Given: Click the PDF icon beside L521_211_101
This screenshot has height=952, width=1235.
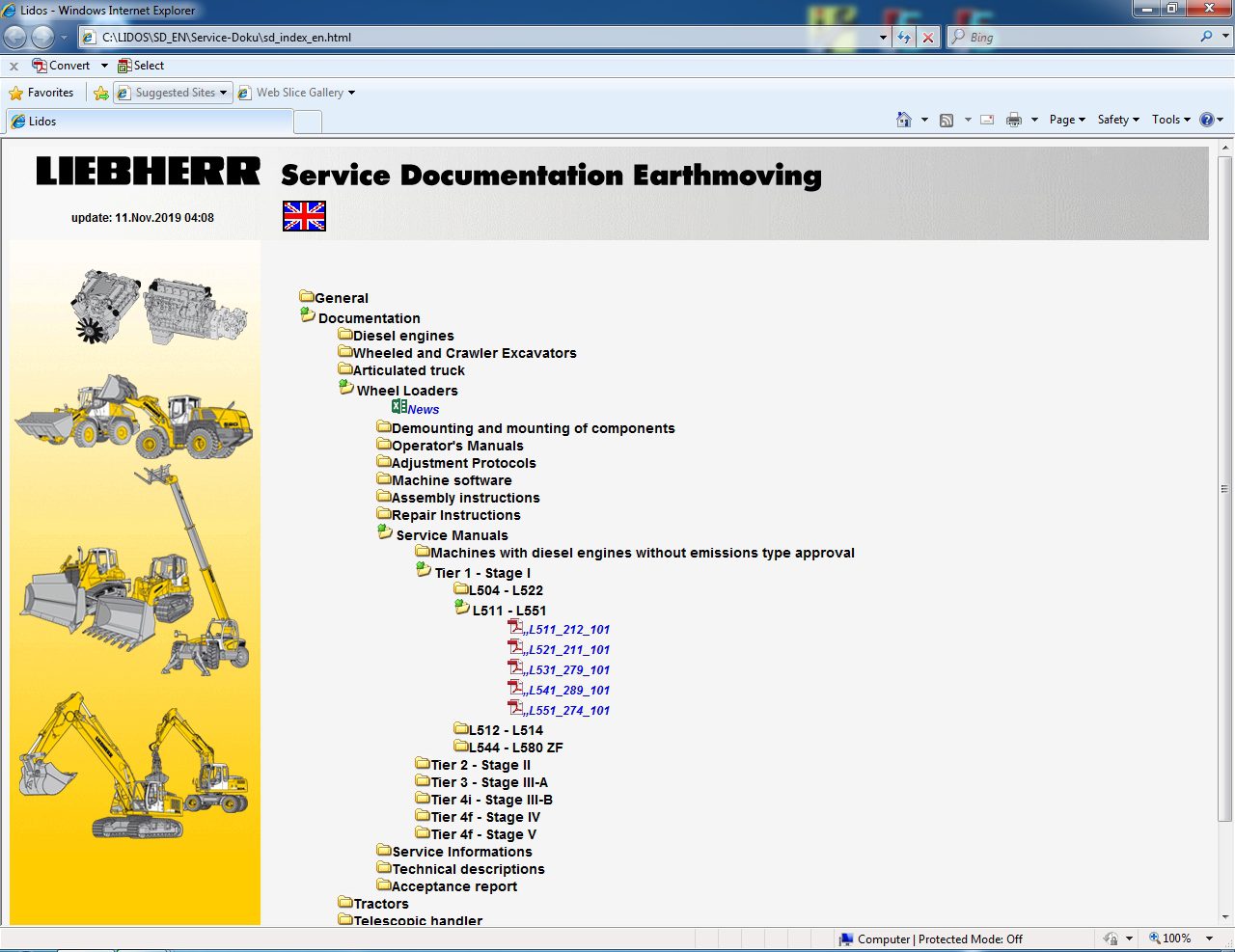Looking at the screenshot, I should (x=516, y=647).
